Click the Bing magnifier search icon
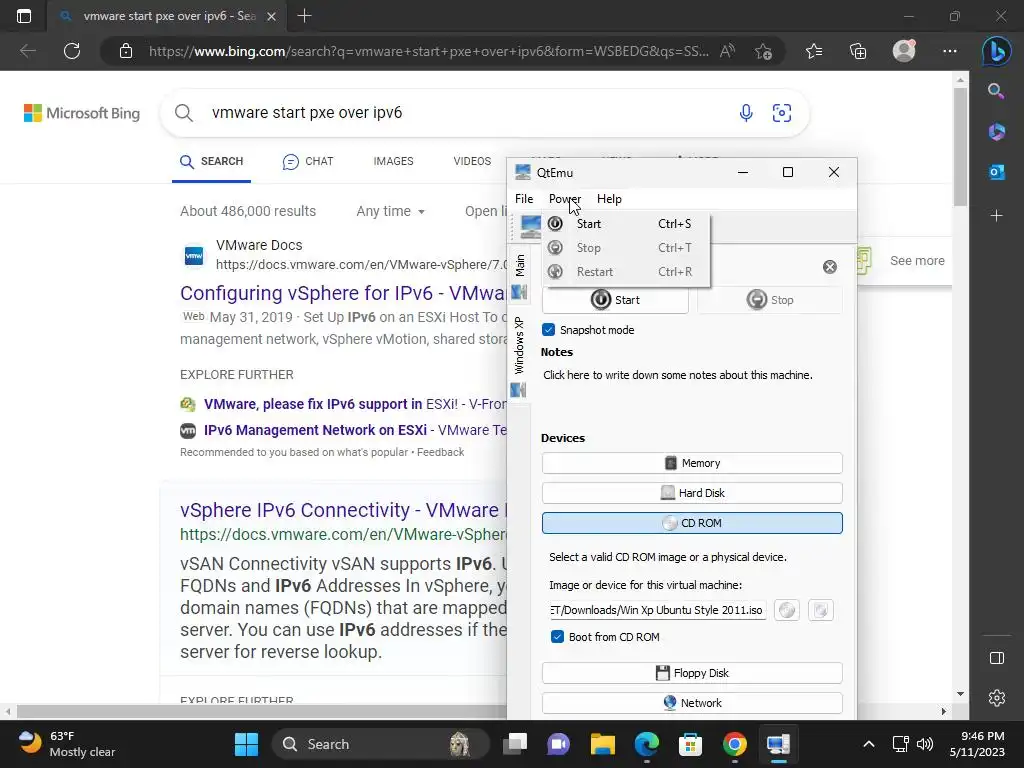This screenshot has width=1024, height=768. (184, 113)
